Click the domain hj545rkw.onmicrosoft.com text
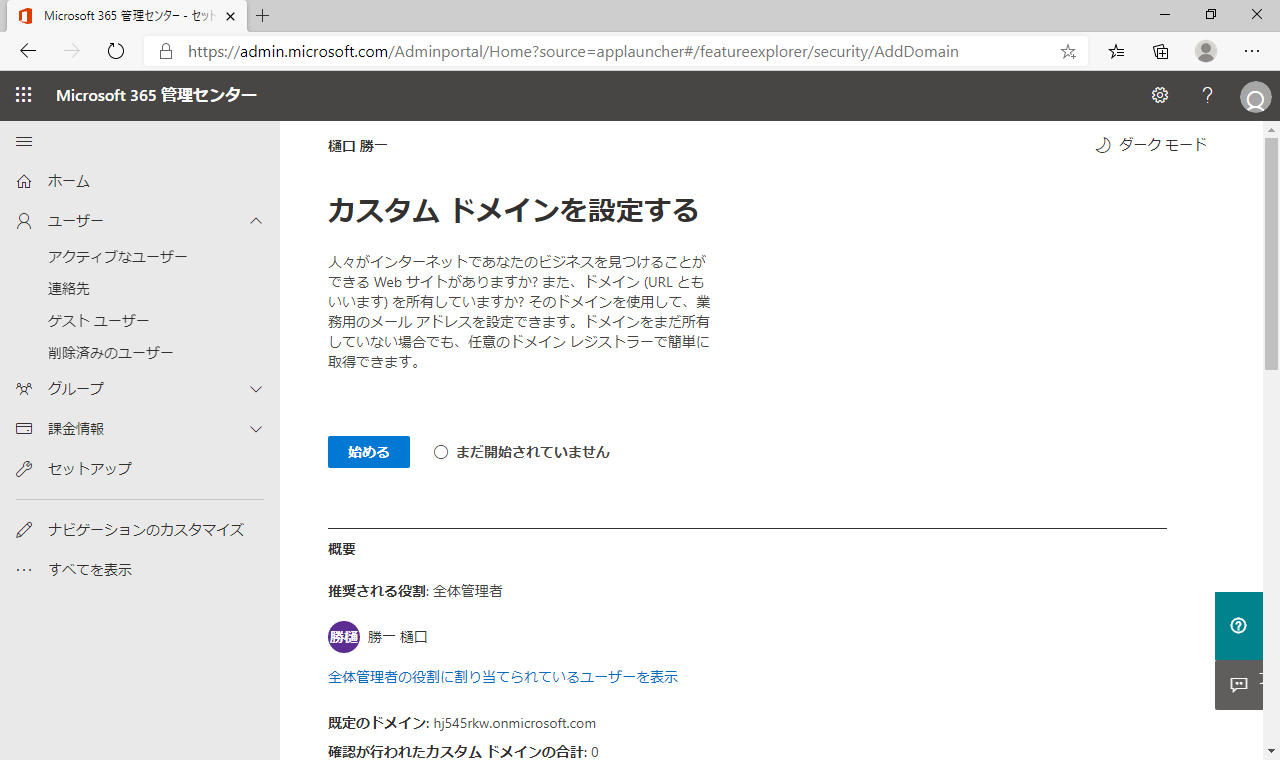 coord(515,723)
